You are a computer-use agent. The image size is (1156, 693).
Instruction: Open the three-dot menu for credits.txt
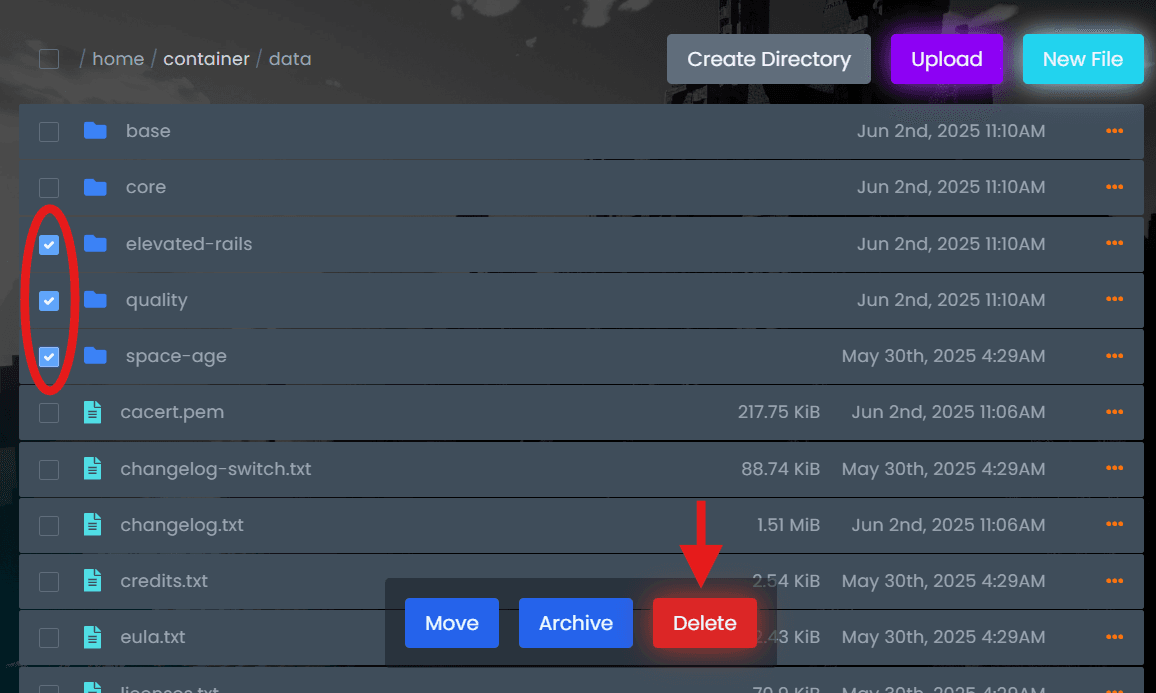click(1114, 581)
